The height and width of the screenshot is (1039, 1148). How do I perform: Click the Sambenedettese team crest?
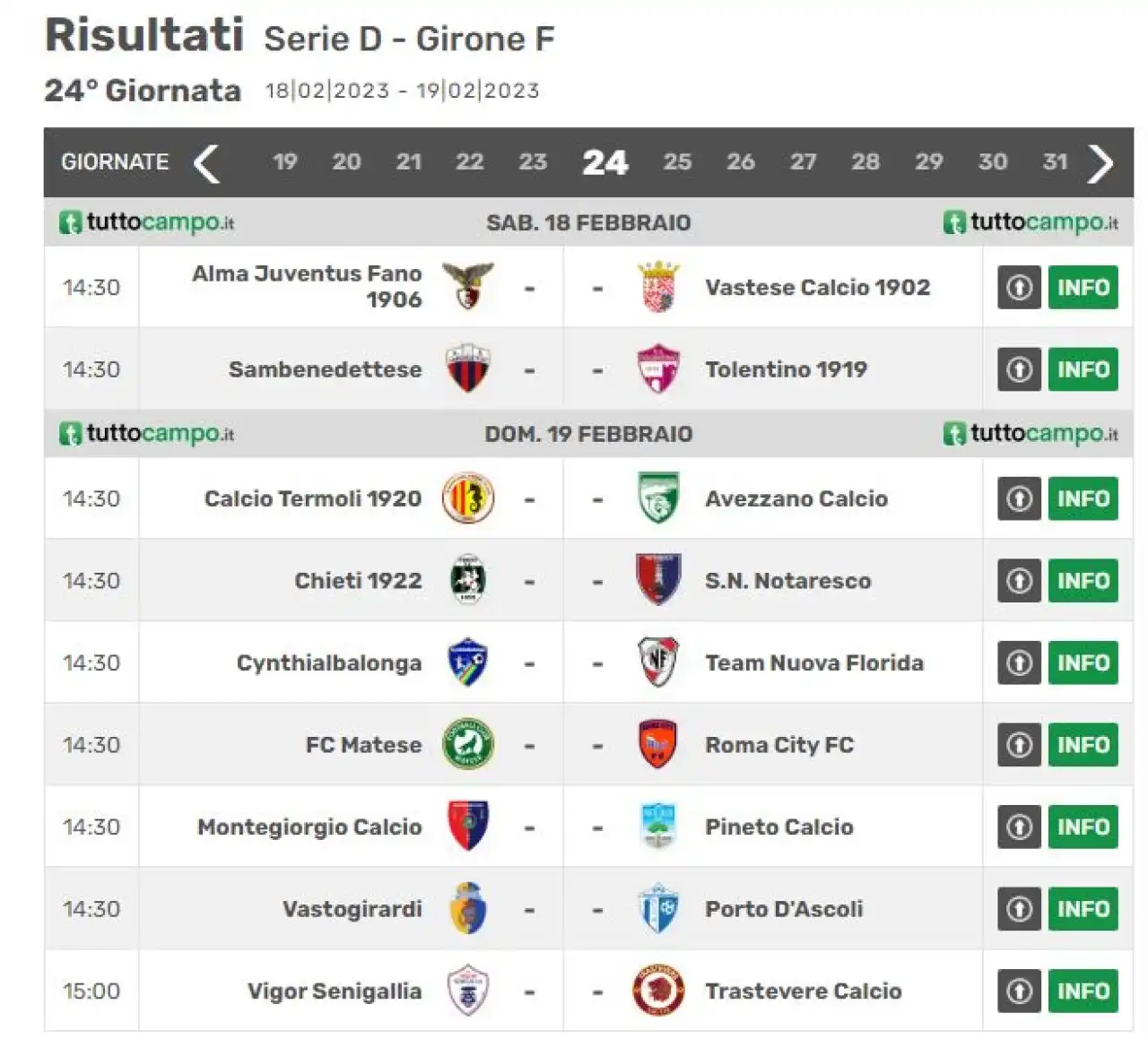[x=468, y=368]
